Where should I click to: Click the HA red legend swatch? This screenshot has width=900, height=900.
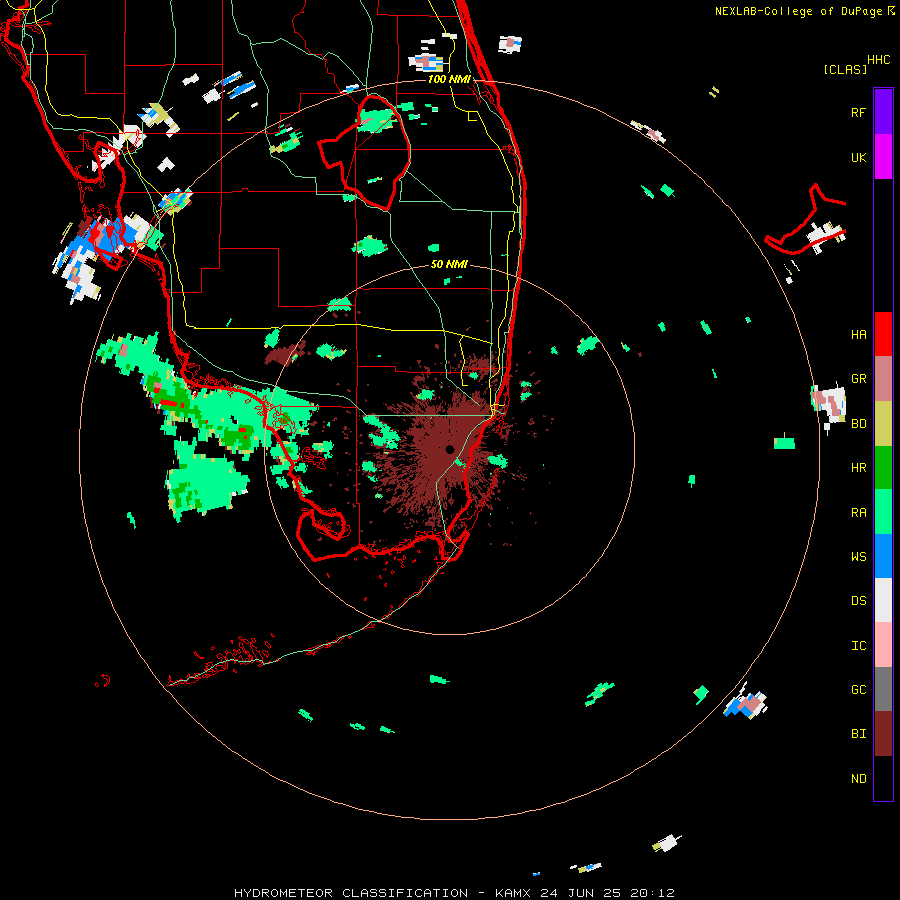[883, 334]
